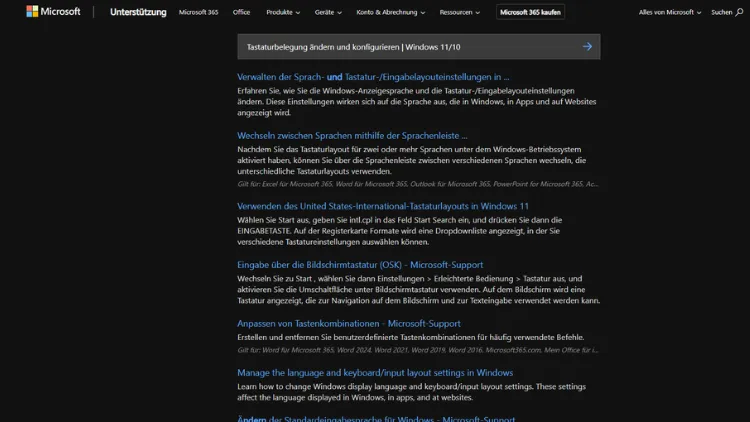Click description text starting 'Erfahren Sie, wie Sie'

tap(417, 101)
